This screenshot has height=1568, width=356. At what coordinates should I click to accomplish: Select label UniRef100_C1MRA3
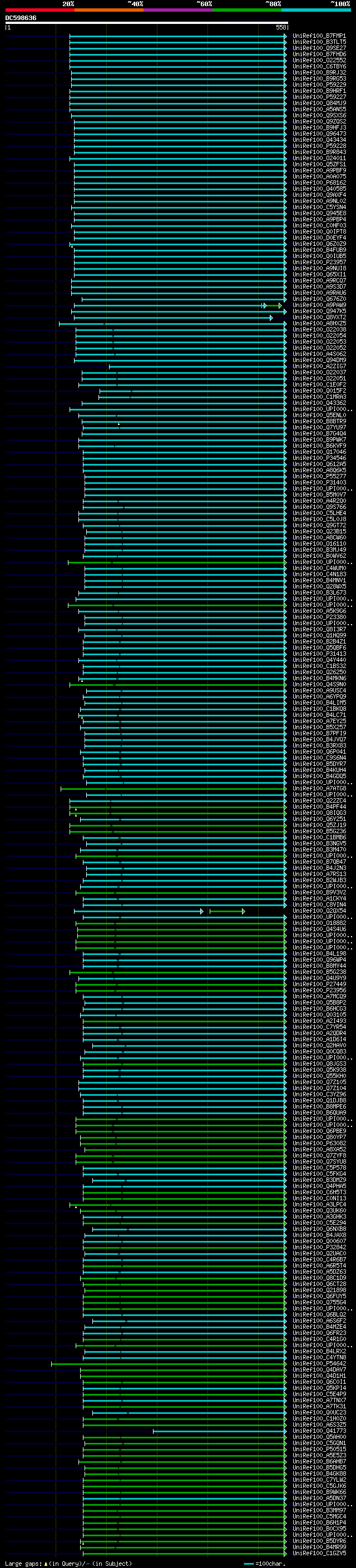click(x=319, y=397)
